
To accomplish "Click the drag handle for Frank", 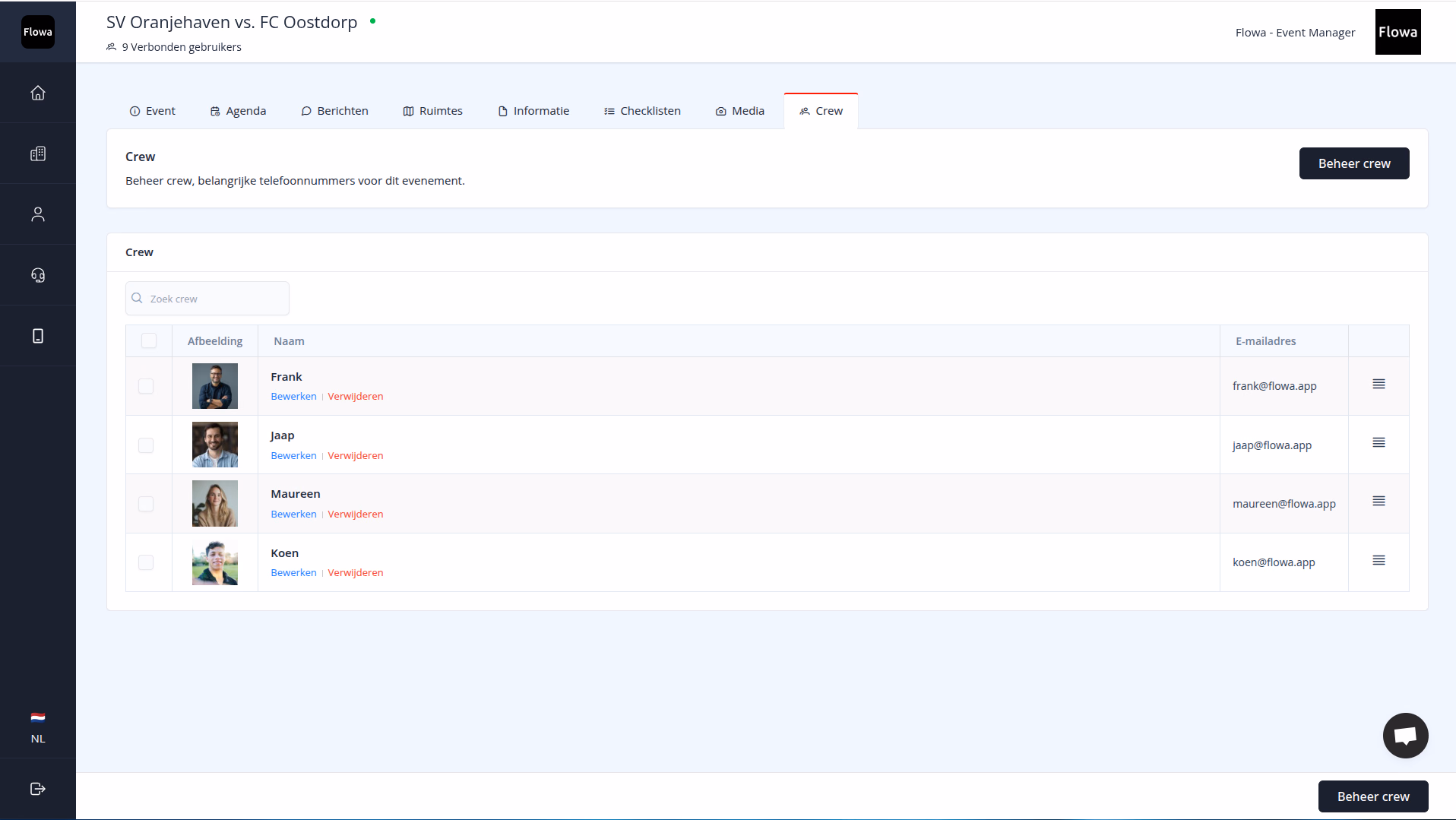I will point(1378,384).
